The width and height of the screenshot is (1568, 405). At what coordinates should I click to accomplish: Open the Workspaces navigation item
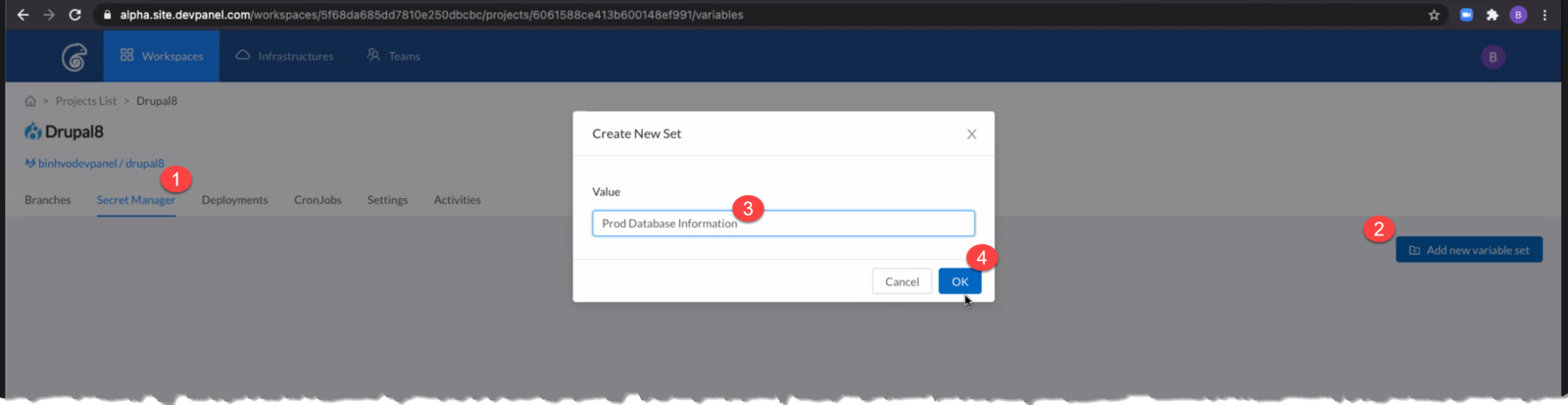click(x=162, y=56)
